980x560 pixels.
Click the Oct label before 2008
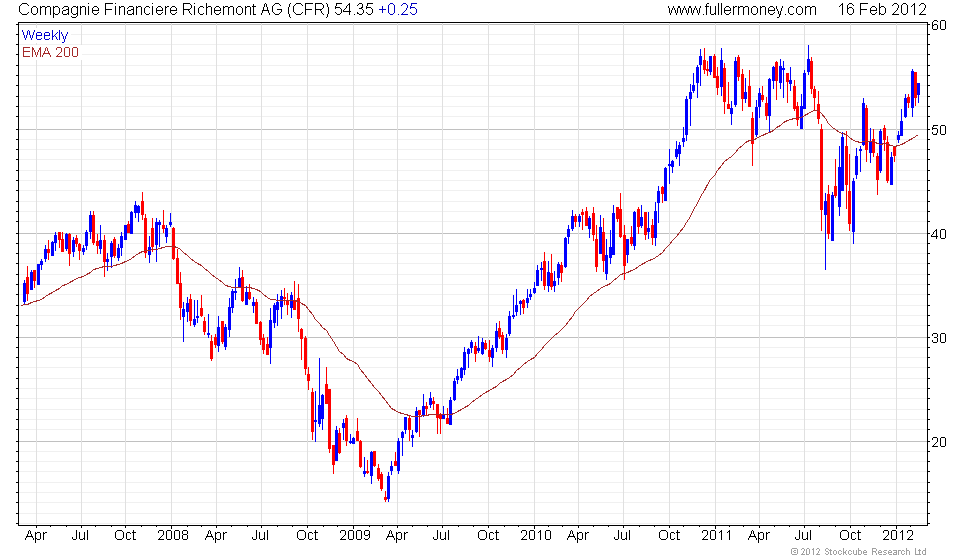point(125,536)
